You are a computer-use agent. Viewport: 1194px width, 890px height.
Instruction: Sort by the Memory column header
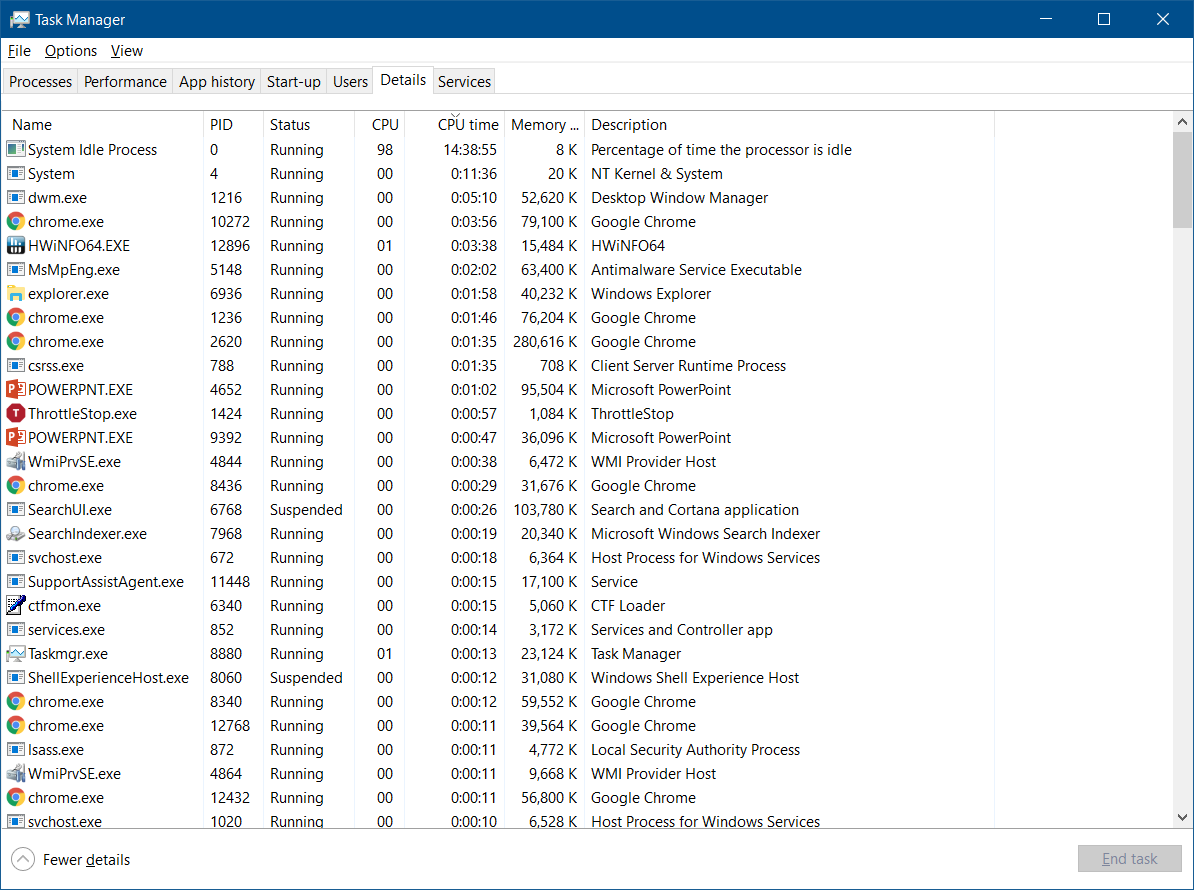tap(544, 125)
